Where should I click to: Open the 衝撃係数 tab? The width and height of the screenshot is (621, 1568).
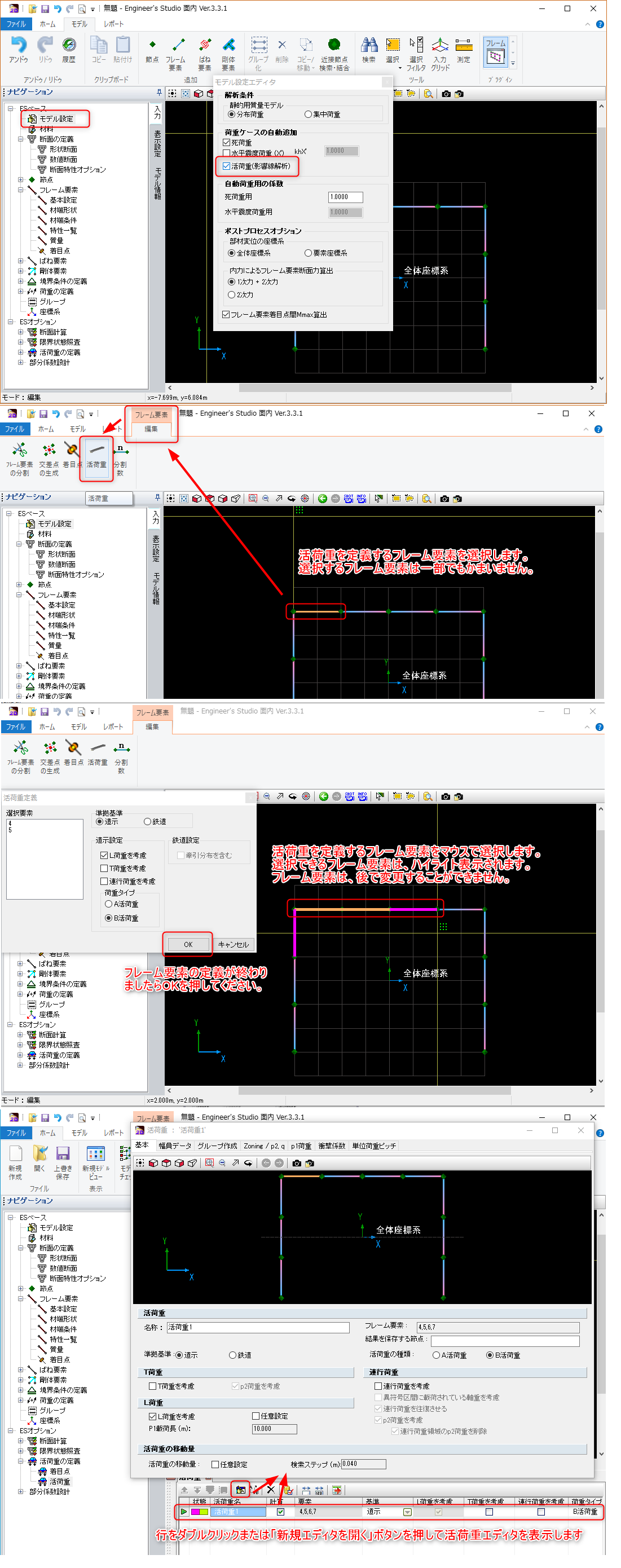point(332,1147)
